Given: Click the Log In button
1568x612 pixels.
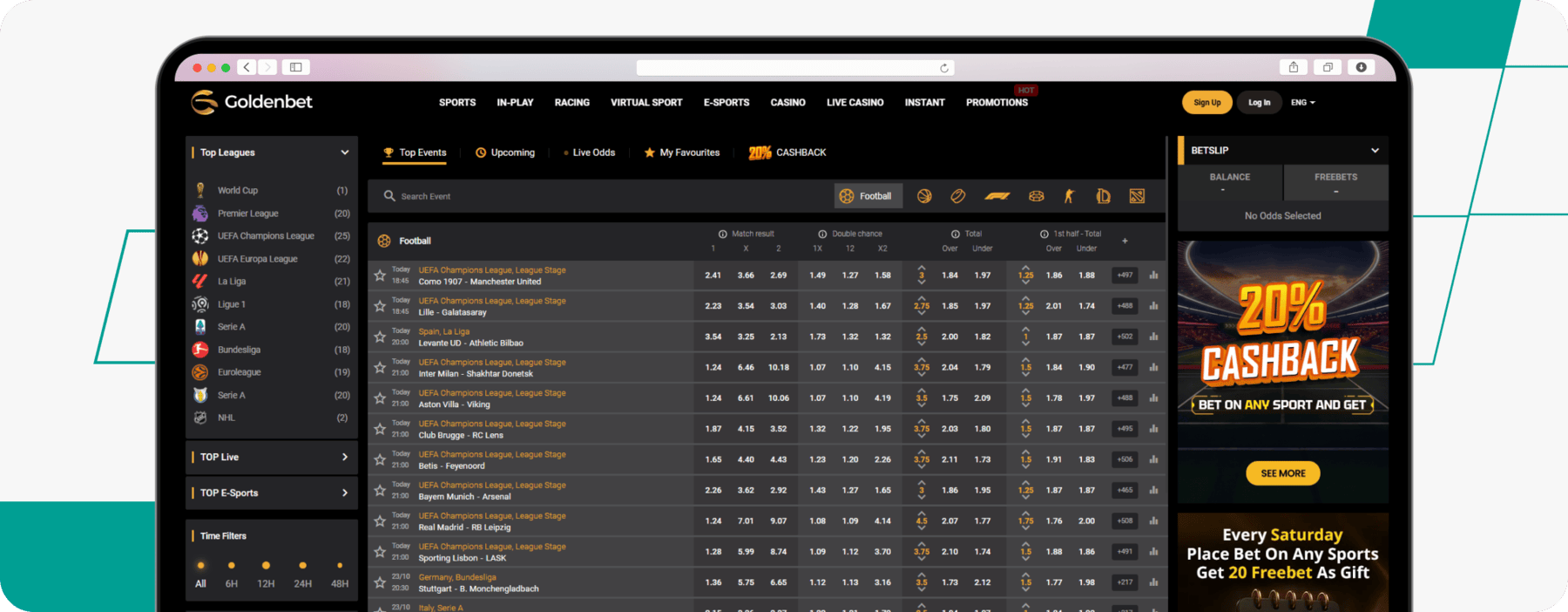Looking at the screenshot, I should pos(1259,103).
